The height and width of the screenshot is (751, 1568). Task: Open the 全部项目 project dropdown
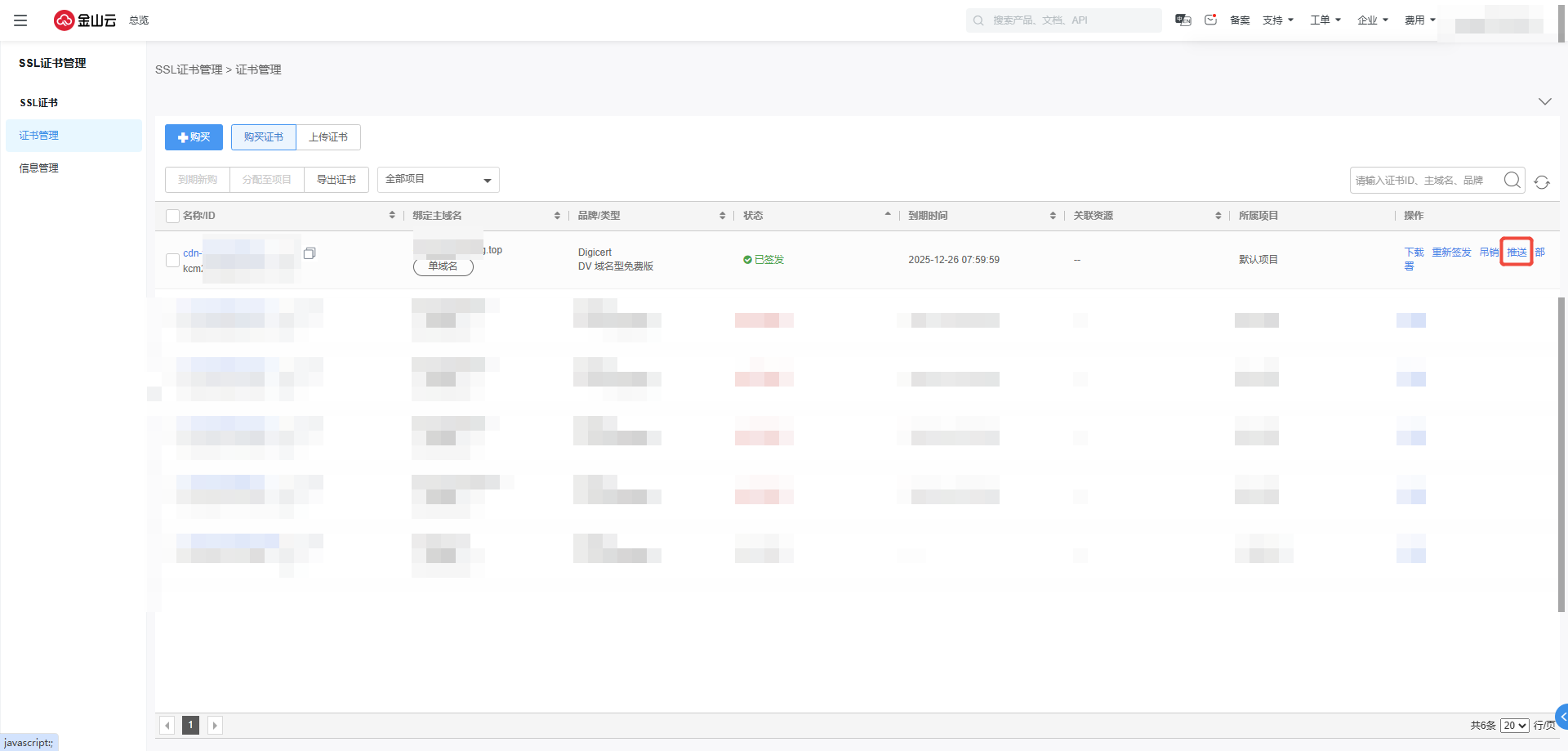pyautogui.click(x=438, y=180)
